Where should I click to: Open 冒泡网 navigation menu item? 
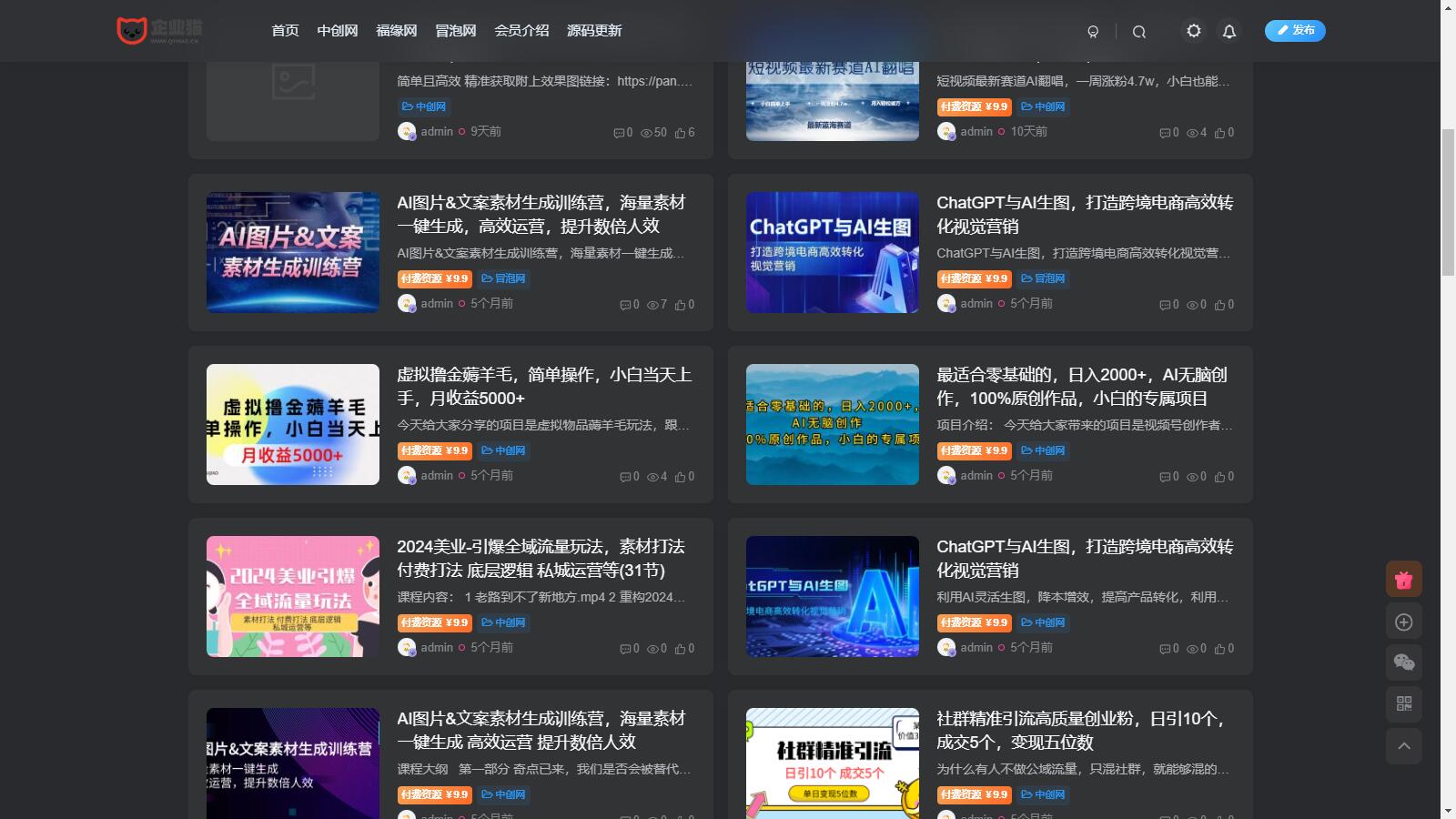click(x=455, y=31)
